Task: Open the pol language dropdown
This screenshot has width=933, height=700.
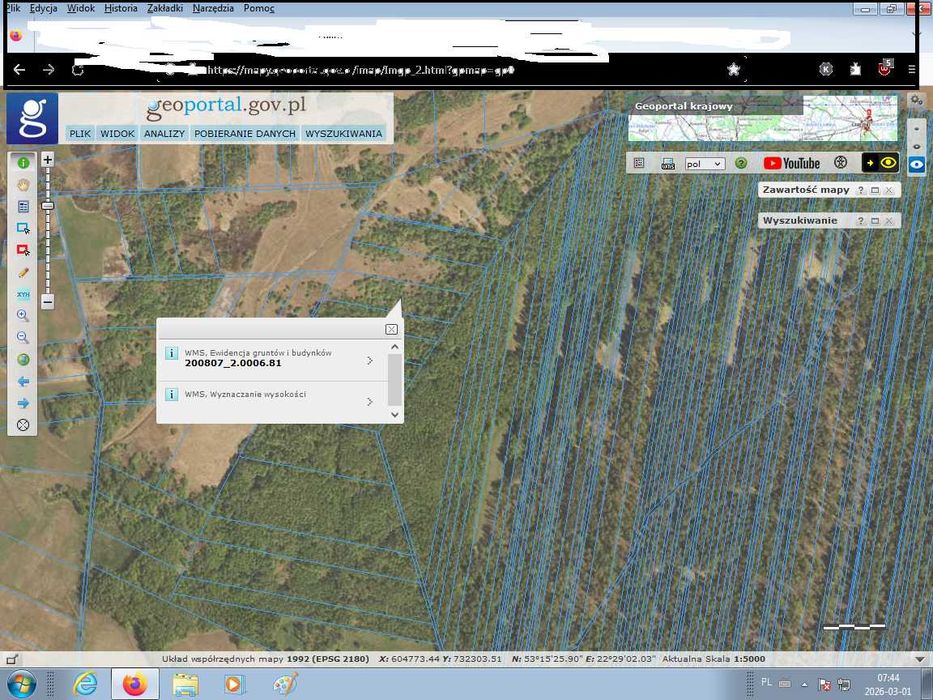Action: (x=705, y=164)
